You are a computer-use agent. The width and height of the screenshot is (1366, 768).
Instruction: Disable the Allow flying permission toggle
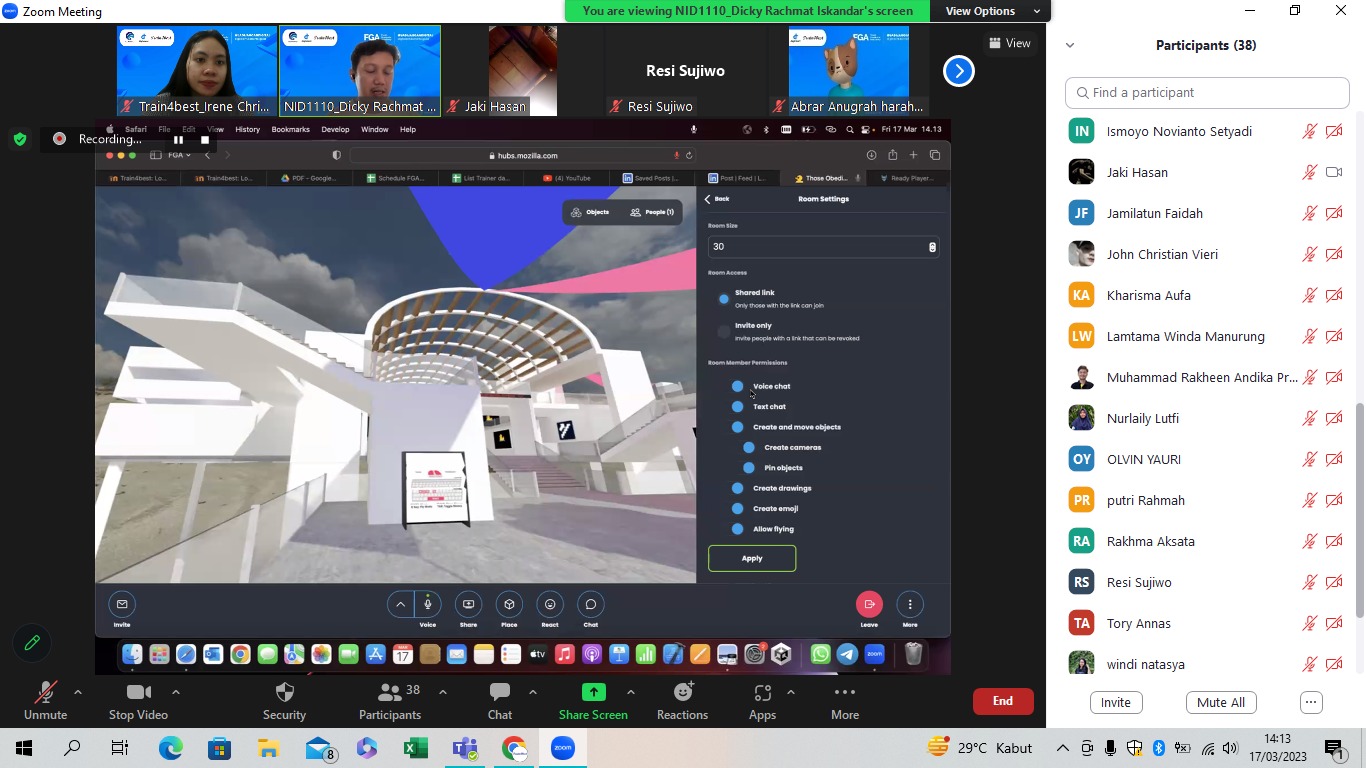[x=738, y=529]
